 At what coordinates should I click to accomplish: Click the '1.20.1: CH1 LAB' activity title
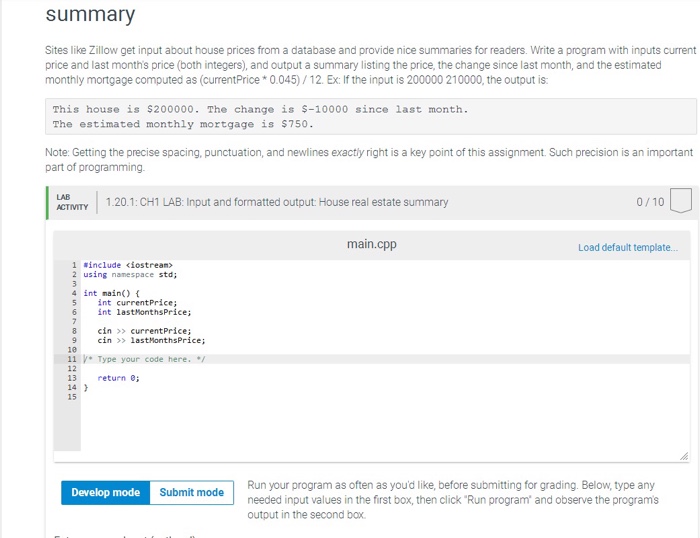point(277,202)
